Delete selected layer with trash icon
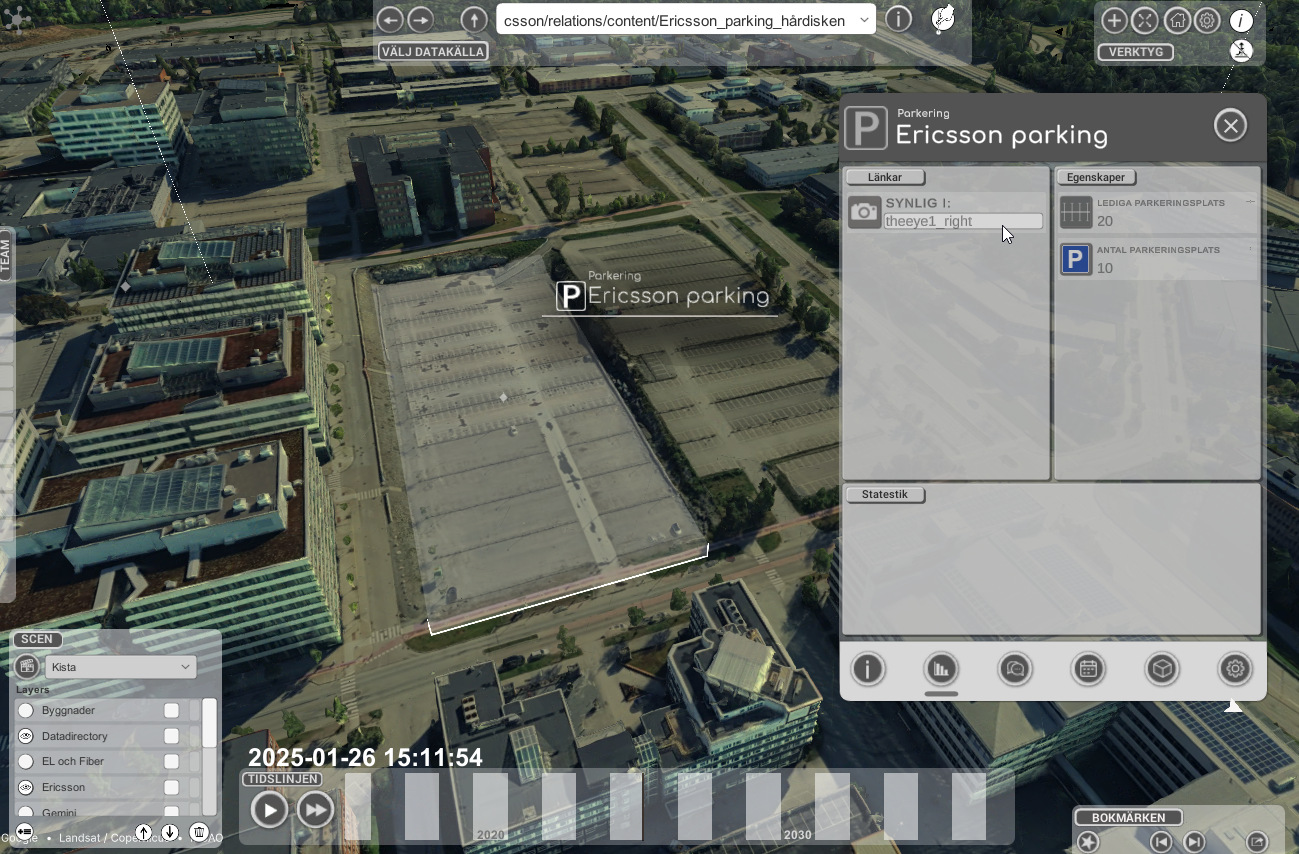The width and height of the screenshot is (1299, 854). pos(199,832)
